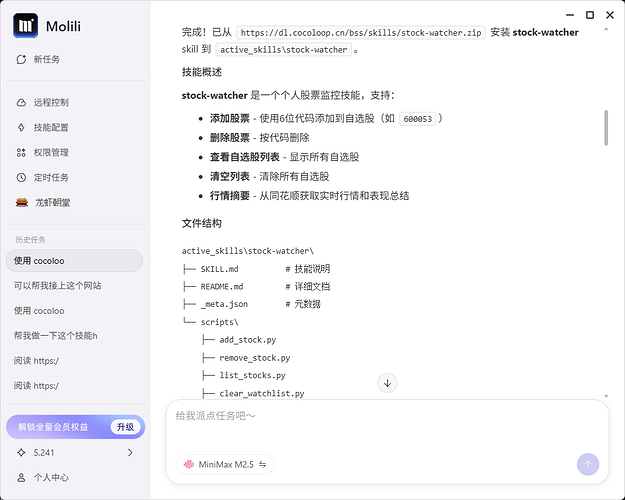Click the 删除股票 bullet text
The image size is (625, 500).
tap(230, 138)
